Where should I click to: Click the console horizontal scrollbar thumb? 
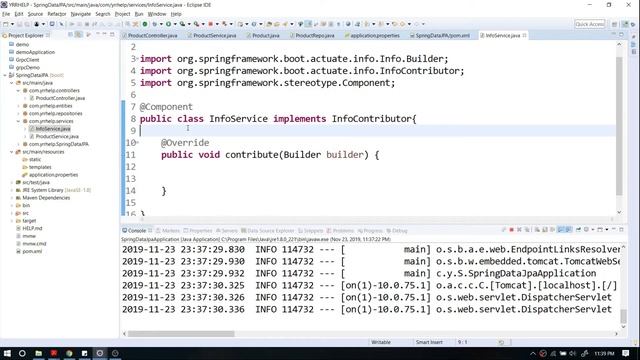pyautogui.click(x=181, y=333)
